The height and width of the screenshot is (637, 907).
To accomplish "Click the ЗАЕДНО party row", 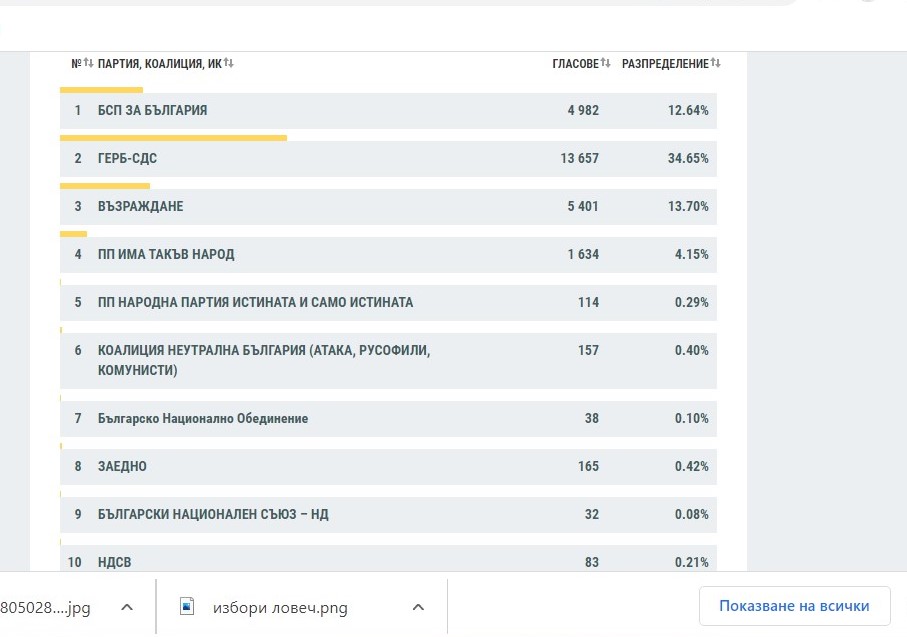I will (122, 467).
